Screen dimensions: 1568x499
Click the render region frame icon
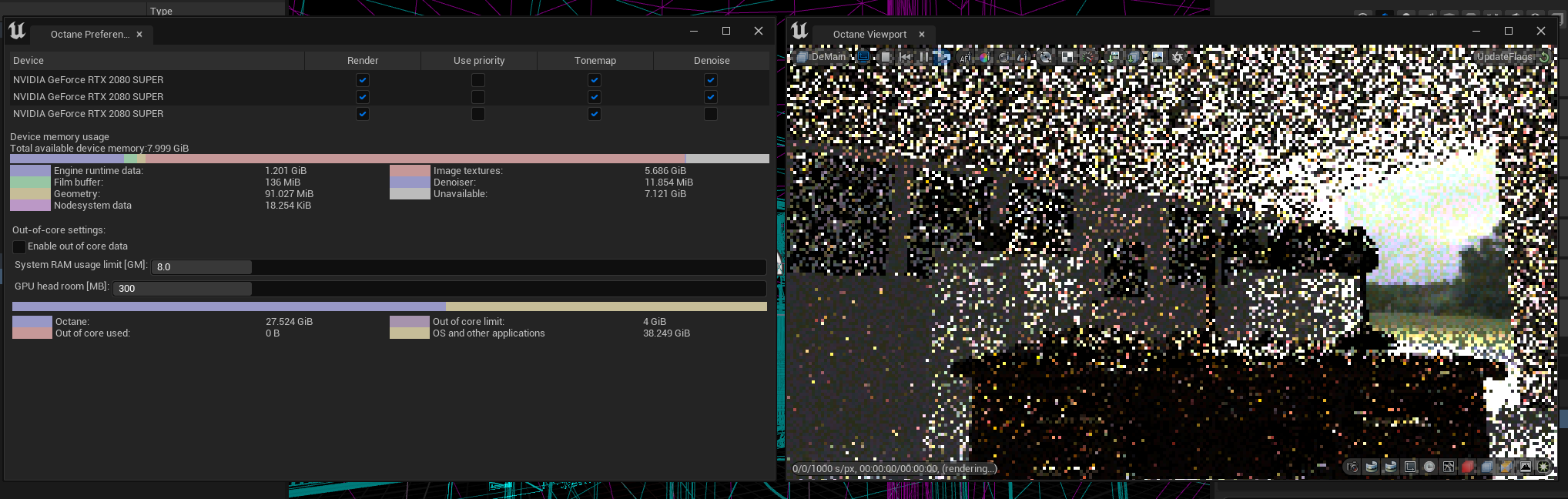[x=1410, y=467]
